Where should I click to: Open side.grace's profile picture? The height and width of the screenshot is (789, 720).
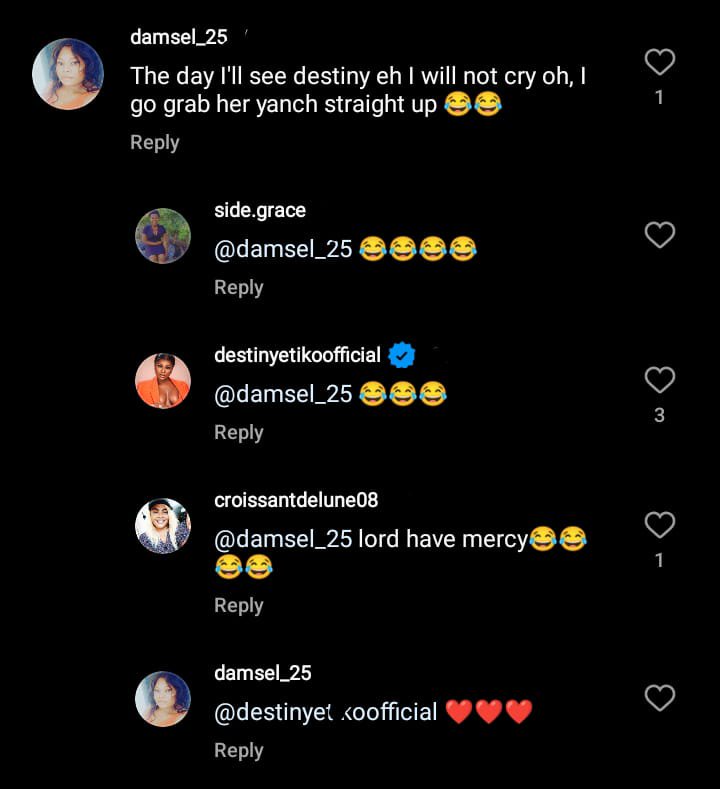tap(163, 236)
